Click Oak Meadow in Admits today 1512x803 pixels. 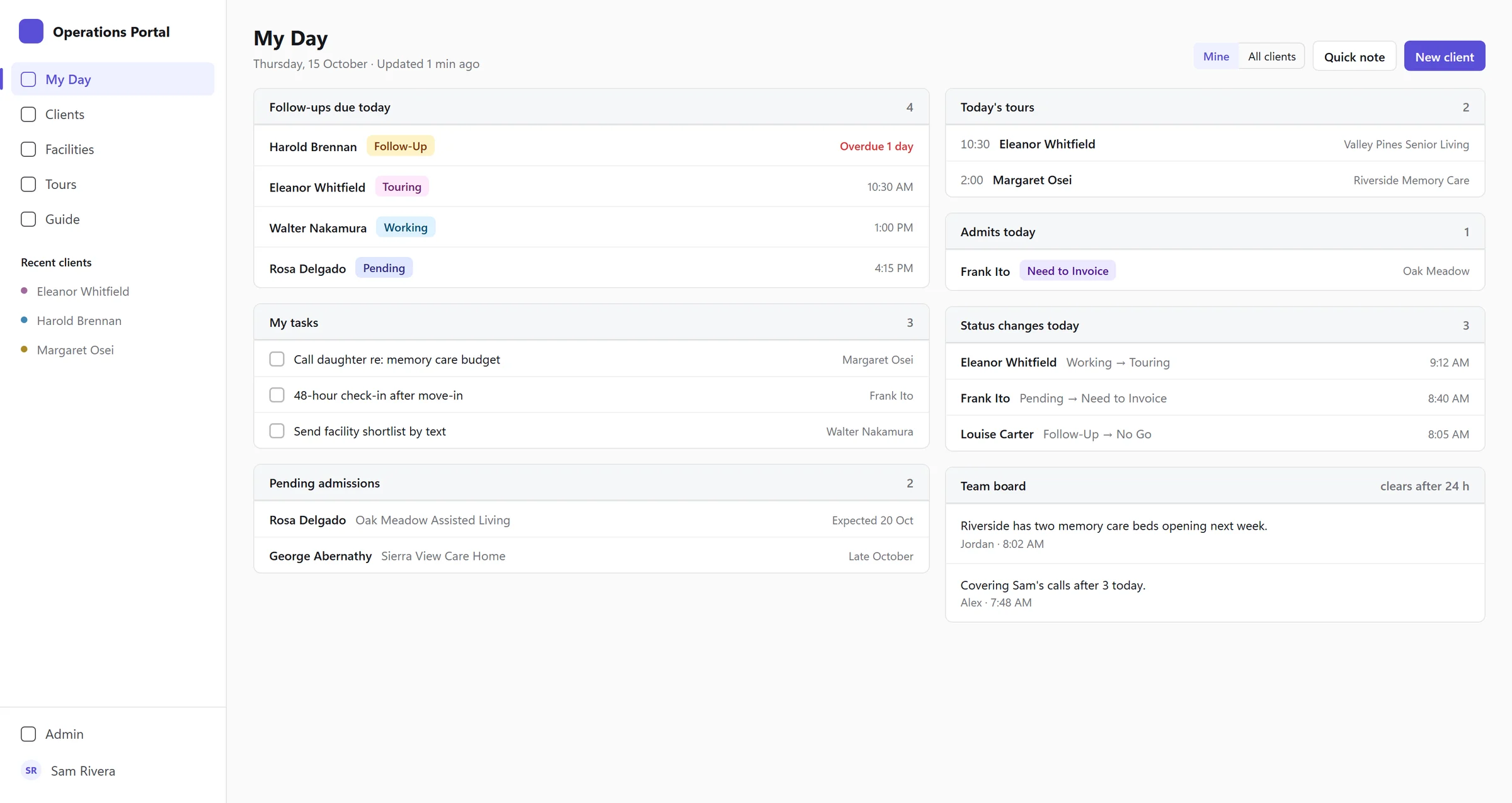click(1436, 271)
